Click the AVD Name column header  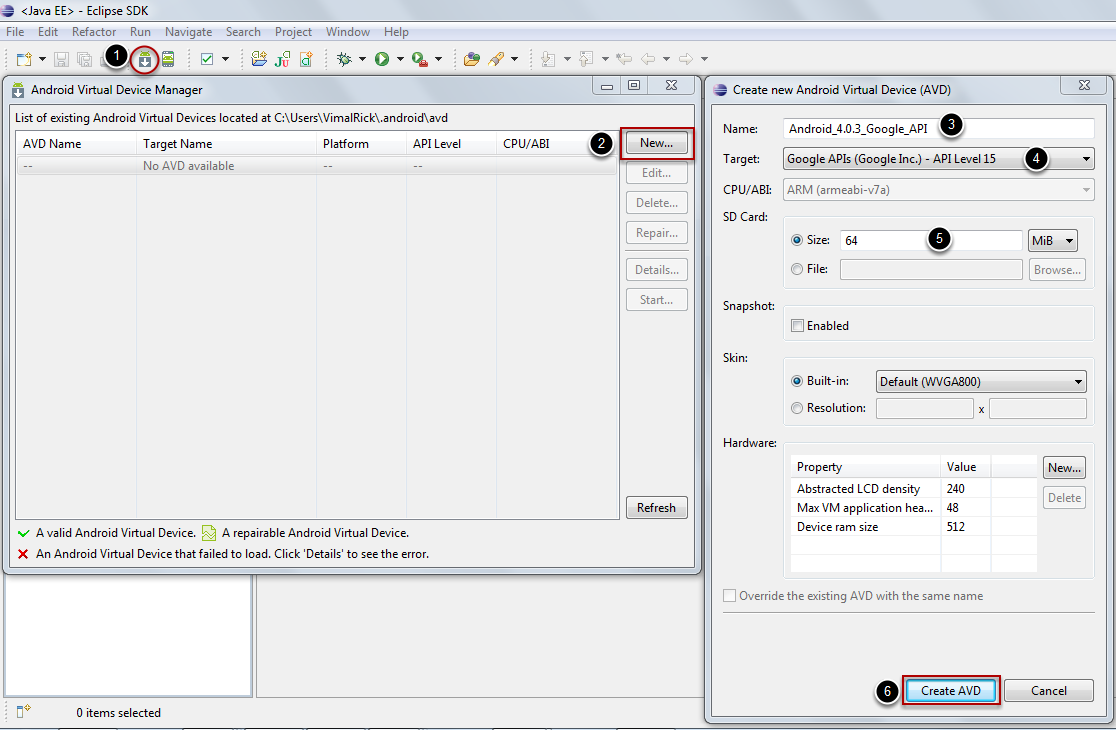(x=76, y=144)
